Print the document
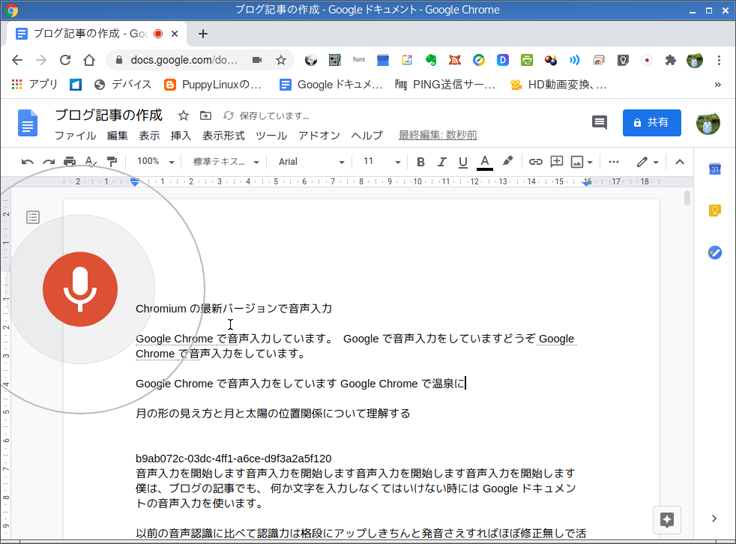 69,162
